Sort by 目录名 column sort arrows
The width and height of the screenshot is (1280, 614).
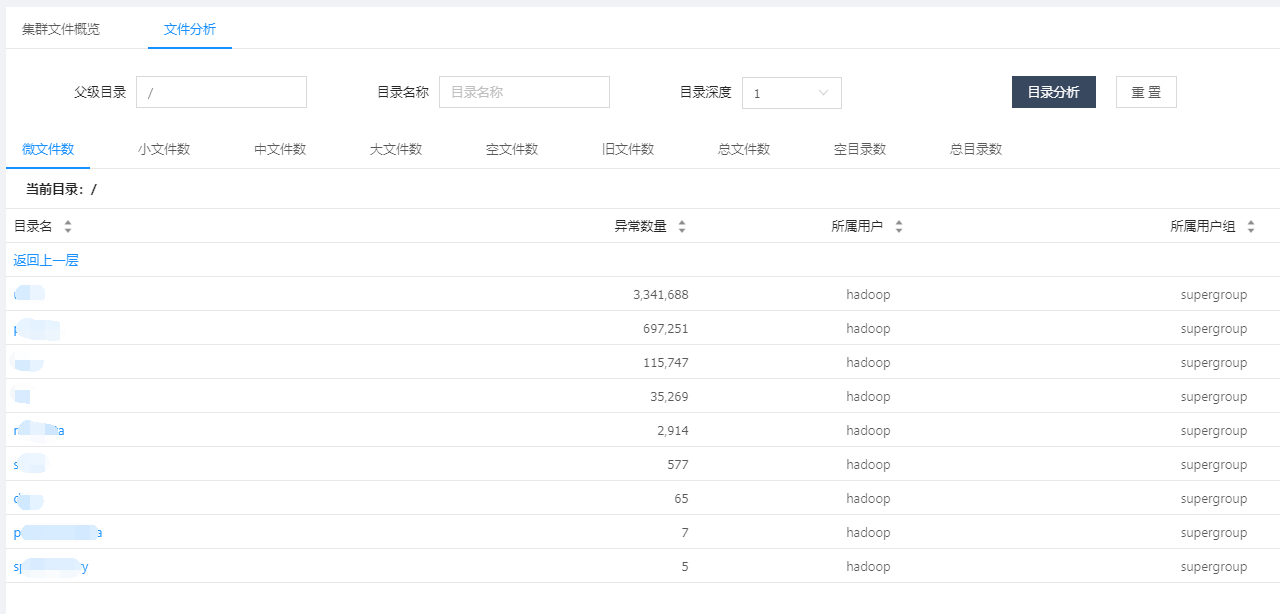[x=68, y=226]
